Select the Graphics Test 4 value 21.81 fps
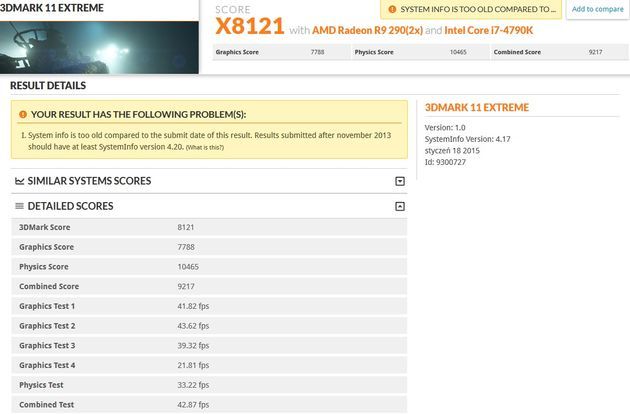 (x=193, y=365)
